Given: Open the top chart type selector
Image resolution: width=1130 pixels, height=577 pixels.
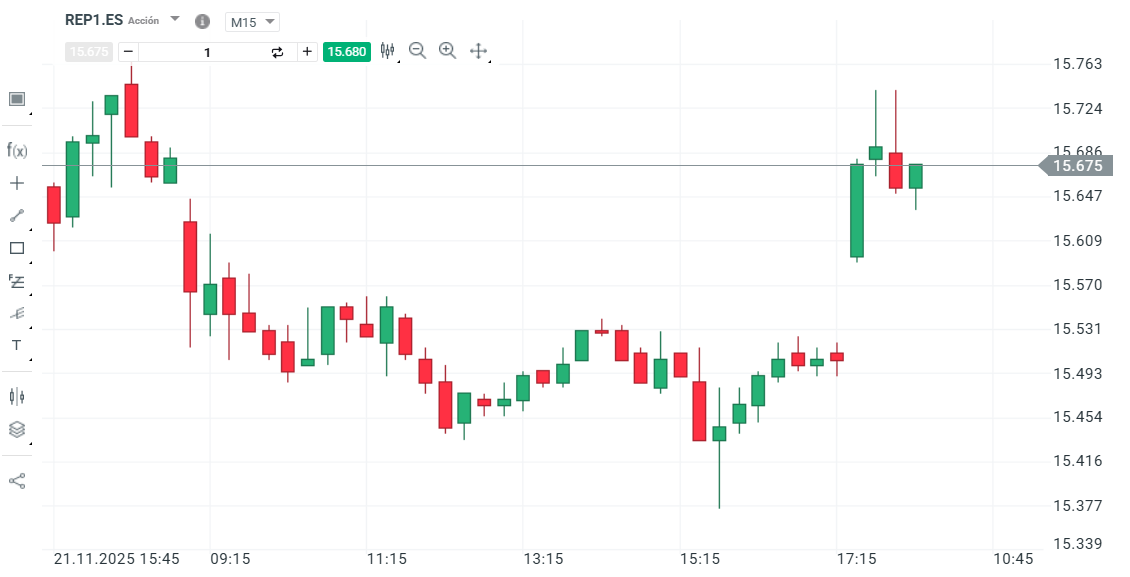Looking at the screenshot, I should click(x=387, y=51).
